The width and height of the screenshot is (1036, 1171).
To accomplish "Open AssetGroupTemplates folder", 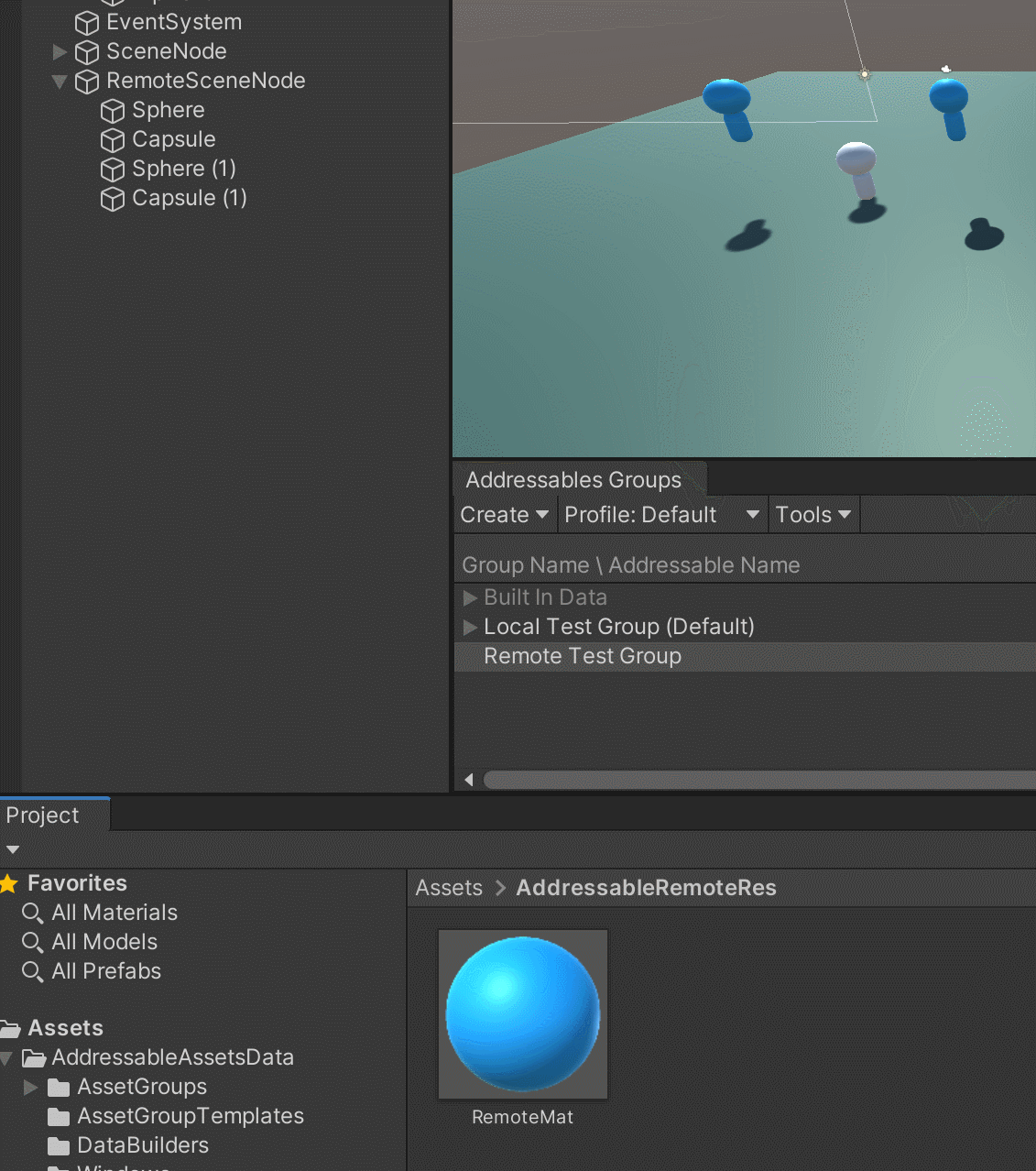I will coord(191,1116).
